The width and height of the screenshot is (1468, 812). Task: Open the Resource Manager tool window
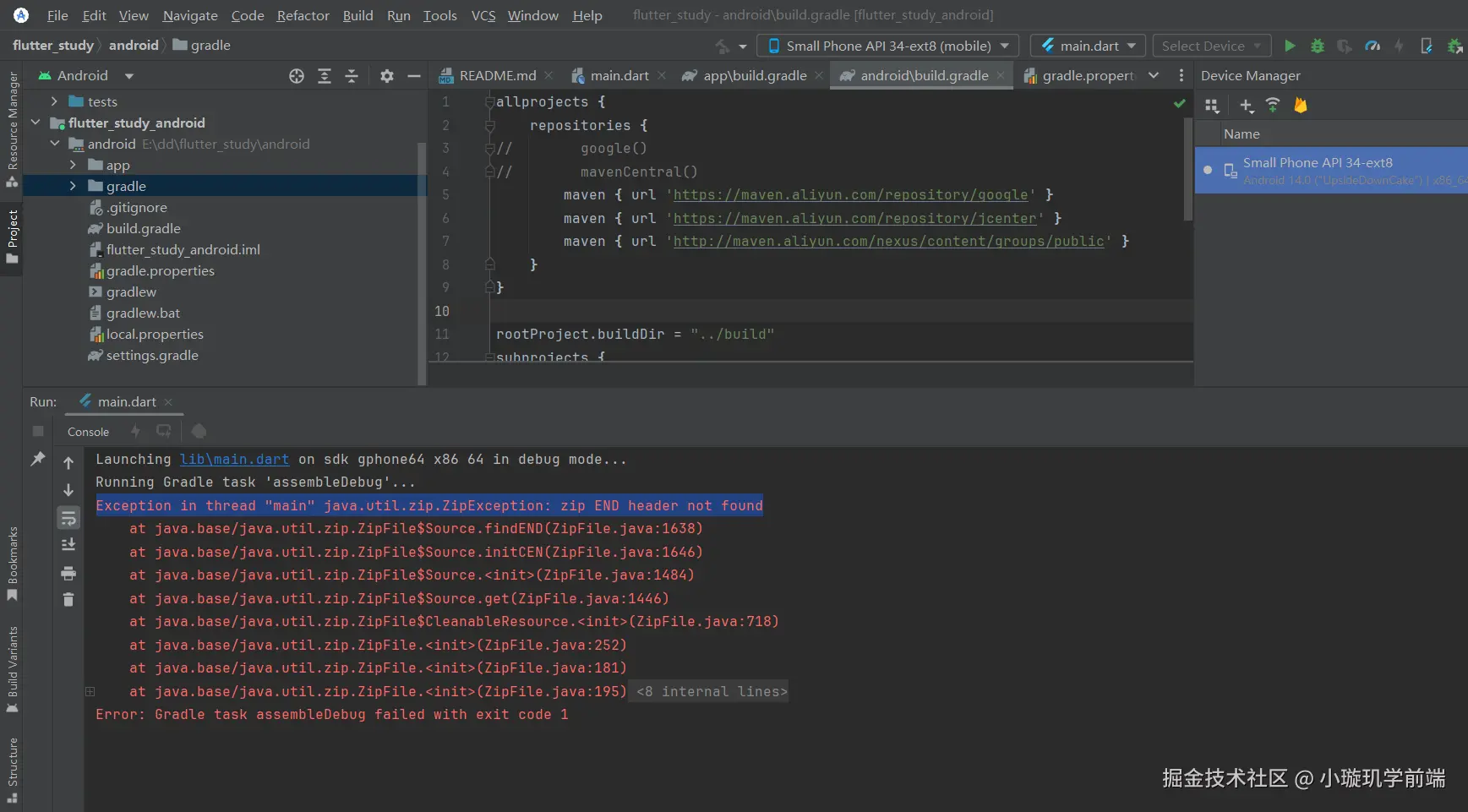(12, 130)
